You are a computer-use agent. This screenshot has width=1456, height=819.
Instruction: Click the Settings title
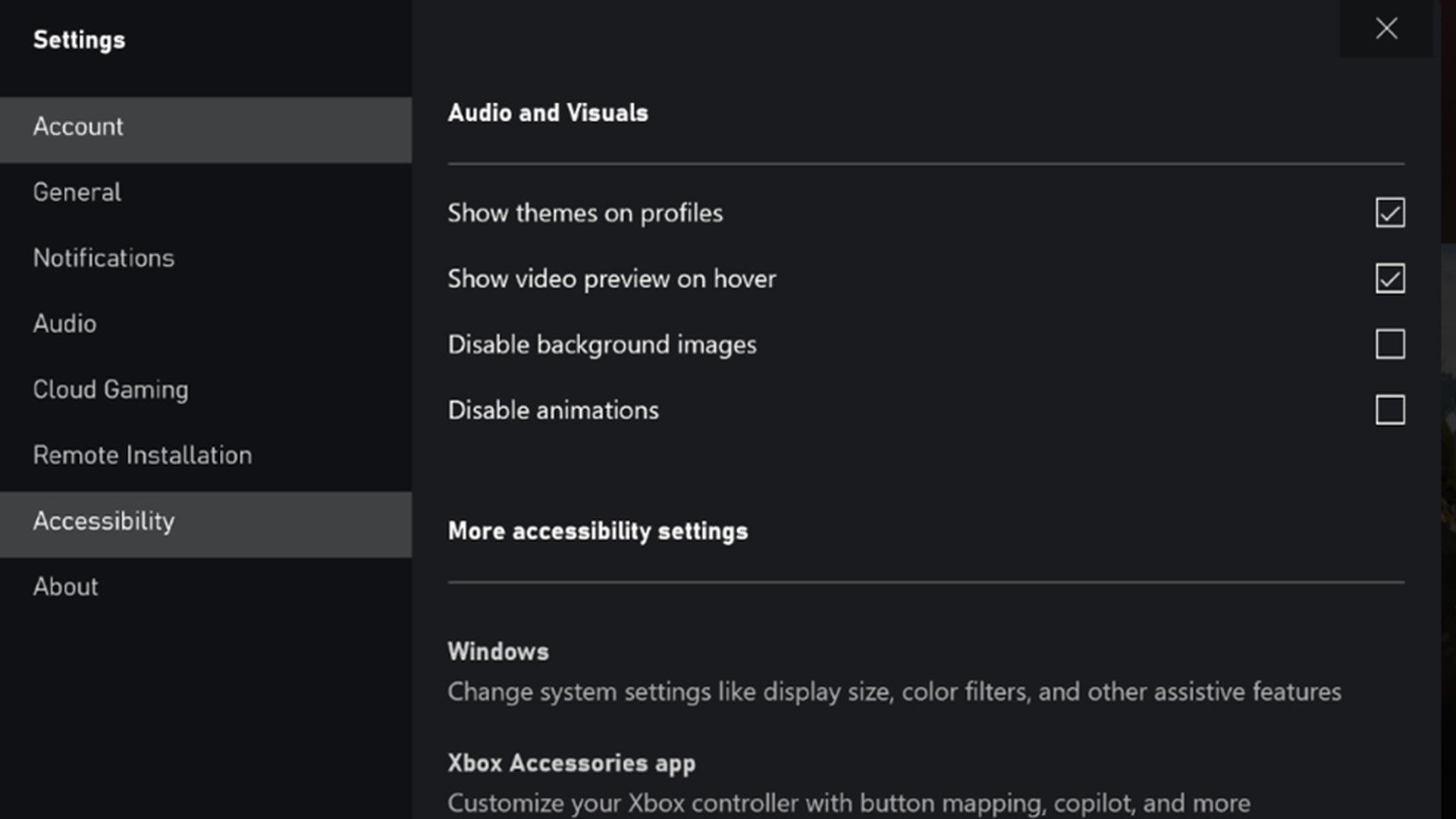tap(79, 39)
